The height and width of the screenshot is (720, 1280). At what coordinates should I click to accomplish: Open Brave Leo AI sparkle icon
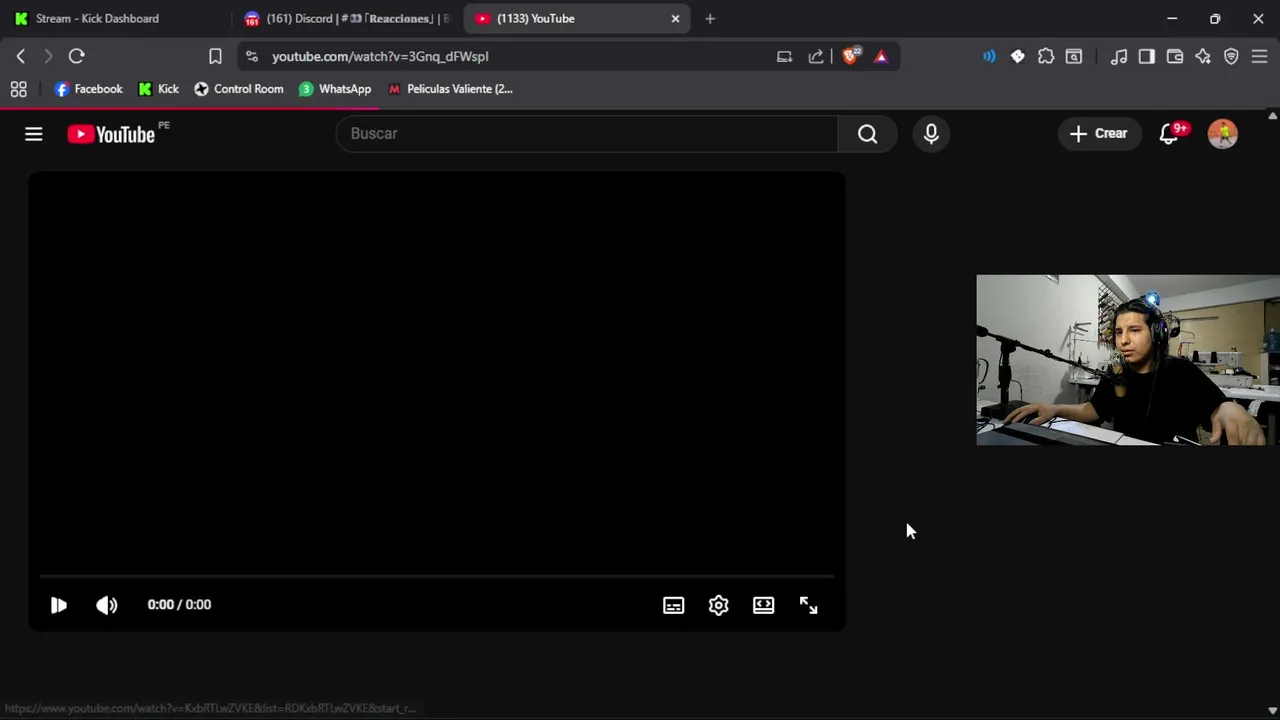click(1203, 56)
